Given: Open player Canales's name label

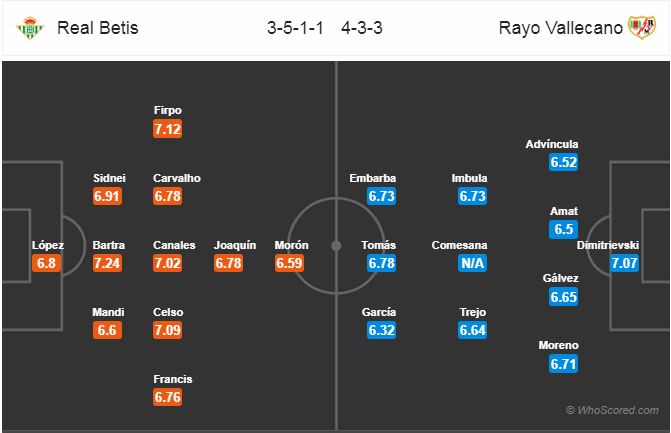Looking at the screenshot, I should pyautogui.click(x=168, y=245).
